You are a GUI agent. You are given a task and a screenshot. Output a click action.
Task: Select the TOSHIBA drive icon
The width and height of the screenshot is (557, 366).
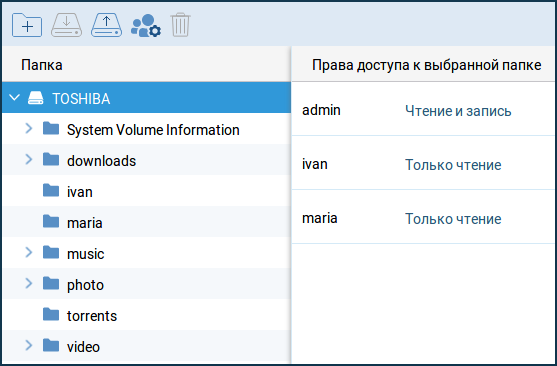(x=36, y=98)
